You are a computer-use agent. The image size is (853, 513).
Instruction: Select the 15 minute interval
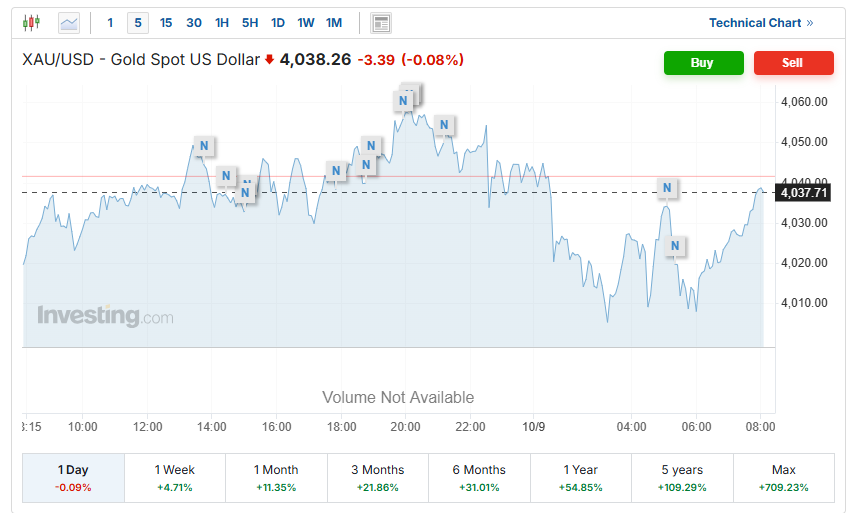[166, 23]
